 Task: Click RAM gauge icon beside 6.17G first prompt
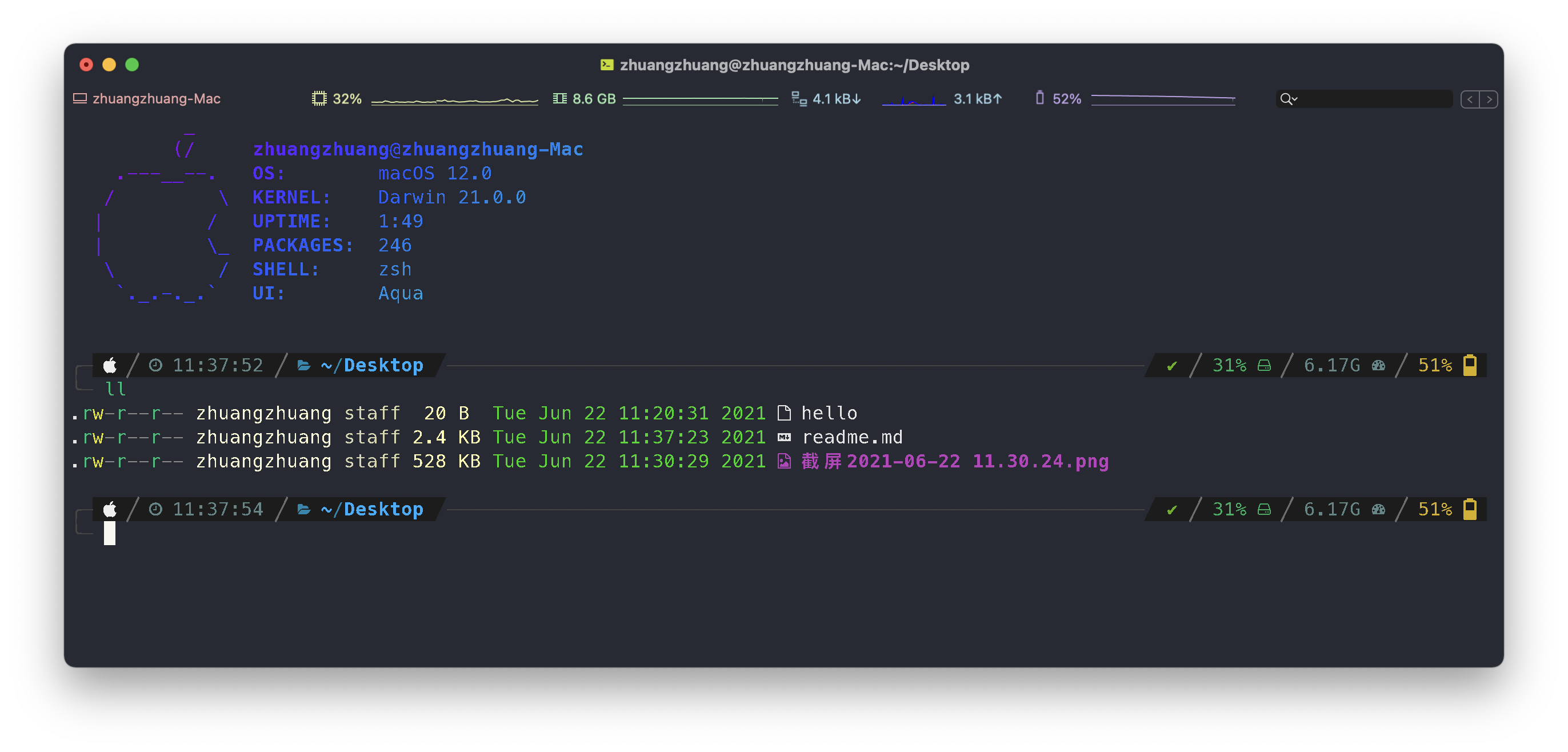pos(1379,365)
